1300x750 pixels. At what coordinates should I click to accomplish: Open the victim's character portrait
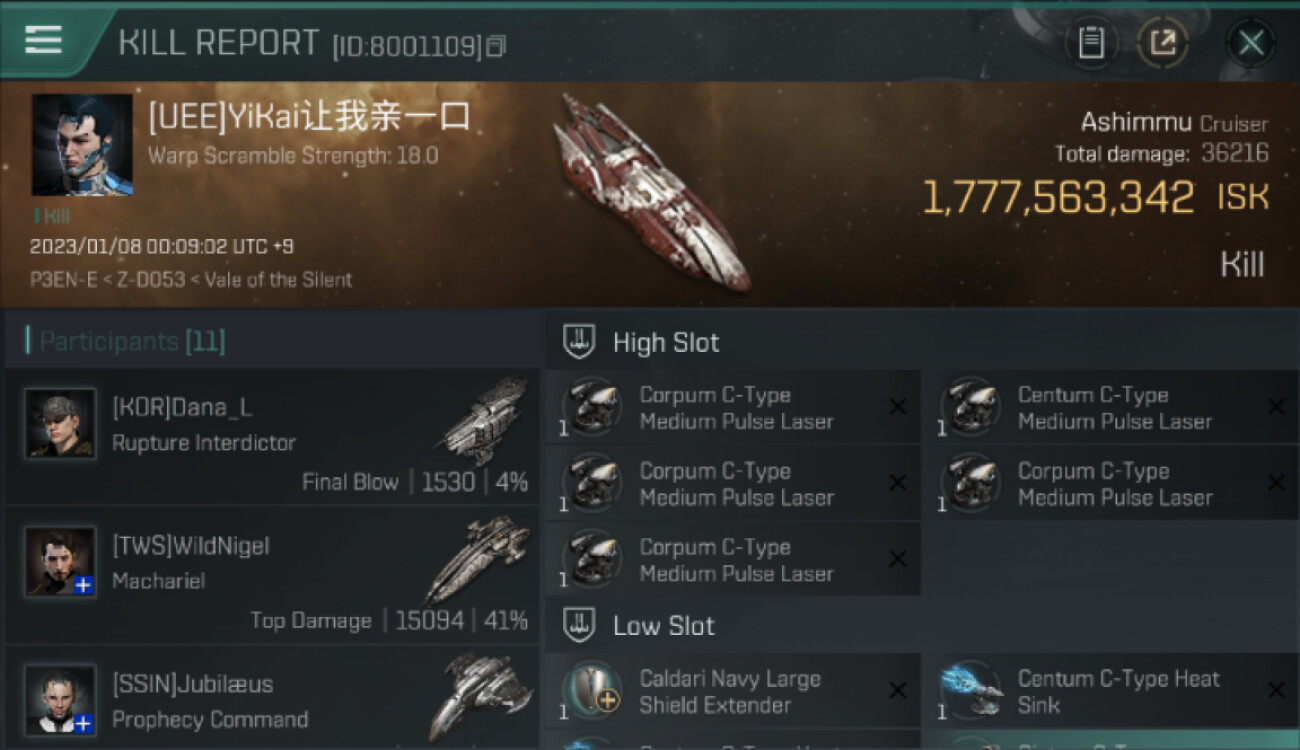tap(82, 145)
